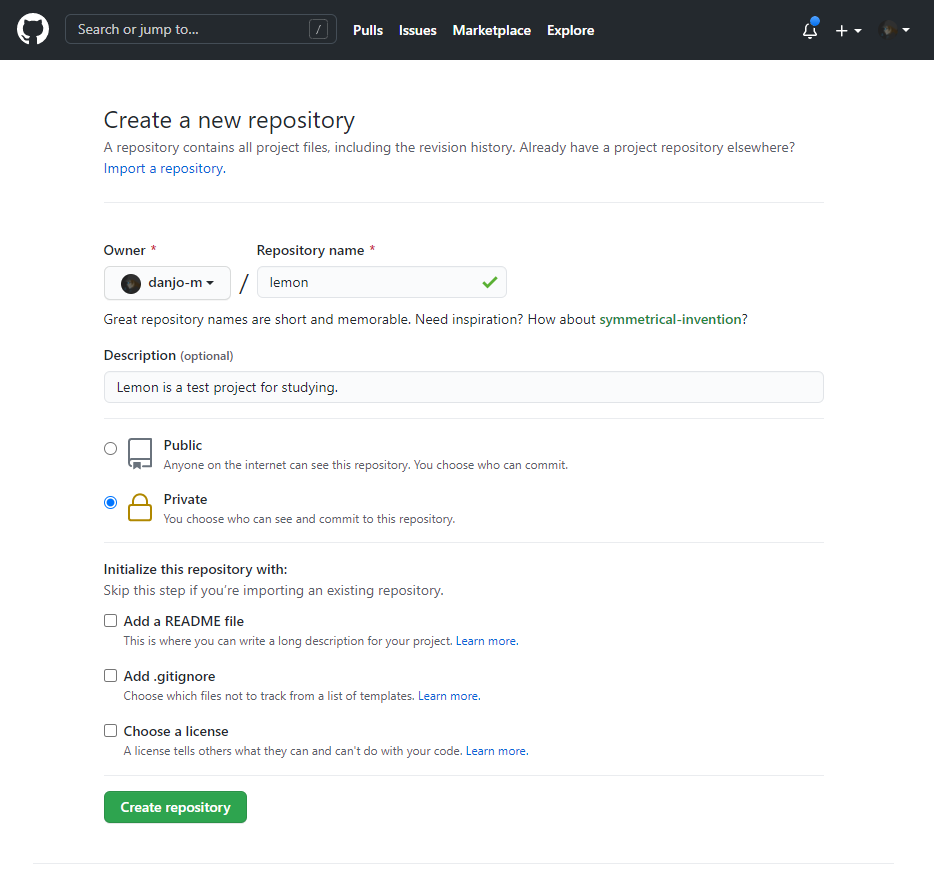
Task: Click the private padlock icon
Action: tap(140, 507)
